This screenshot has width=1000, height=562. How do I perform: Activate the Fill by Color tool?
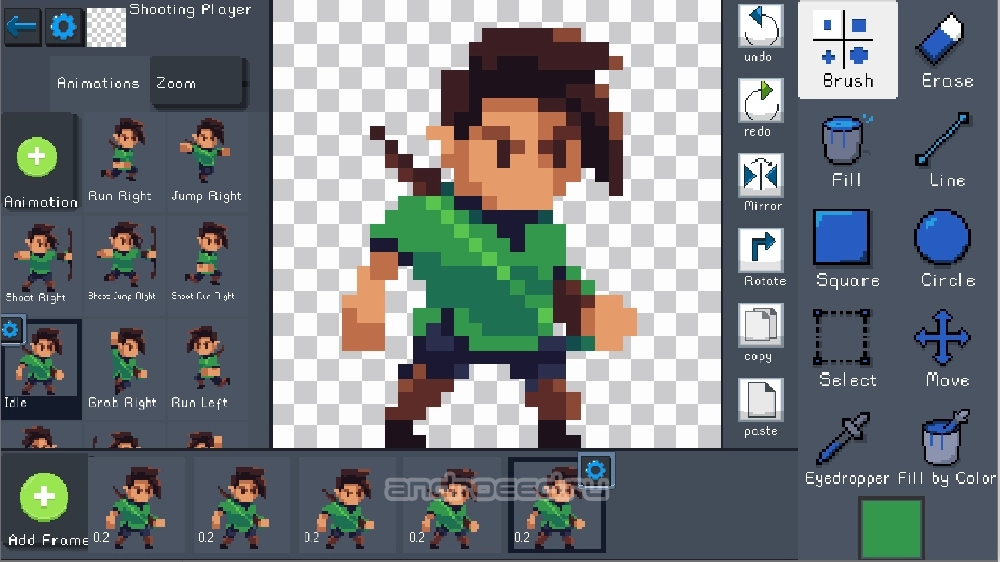[947, 448]
